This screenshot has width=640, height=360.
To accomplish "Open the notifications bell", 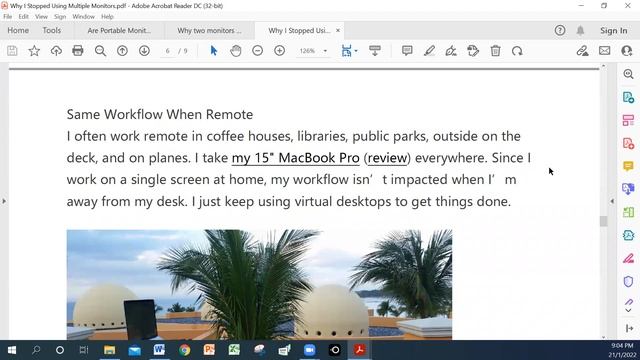I will 580,30.
